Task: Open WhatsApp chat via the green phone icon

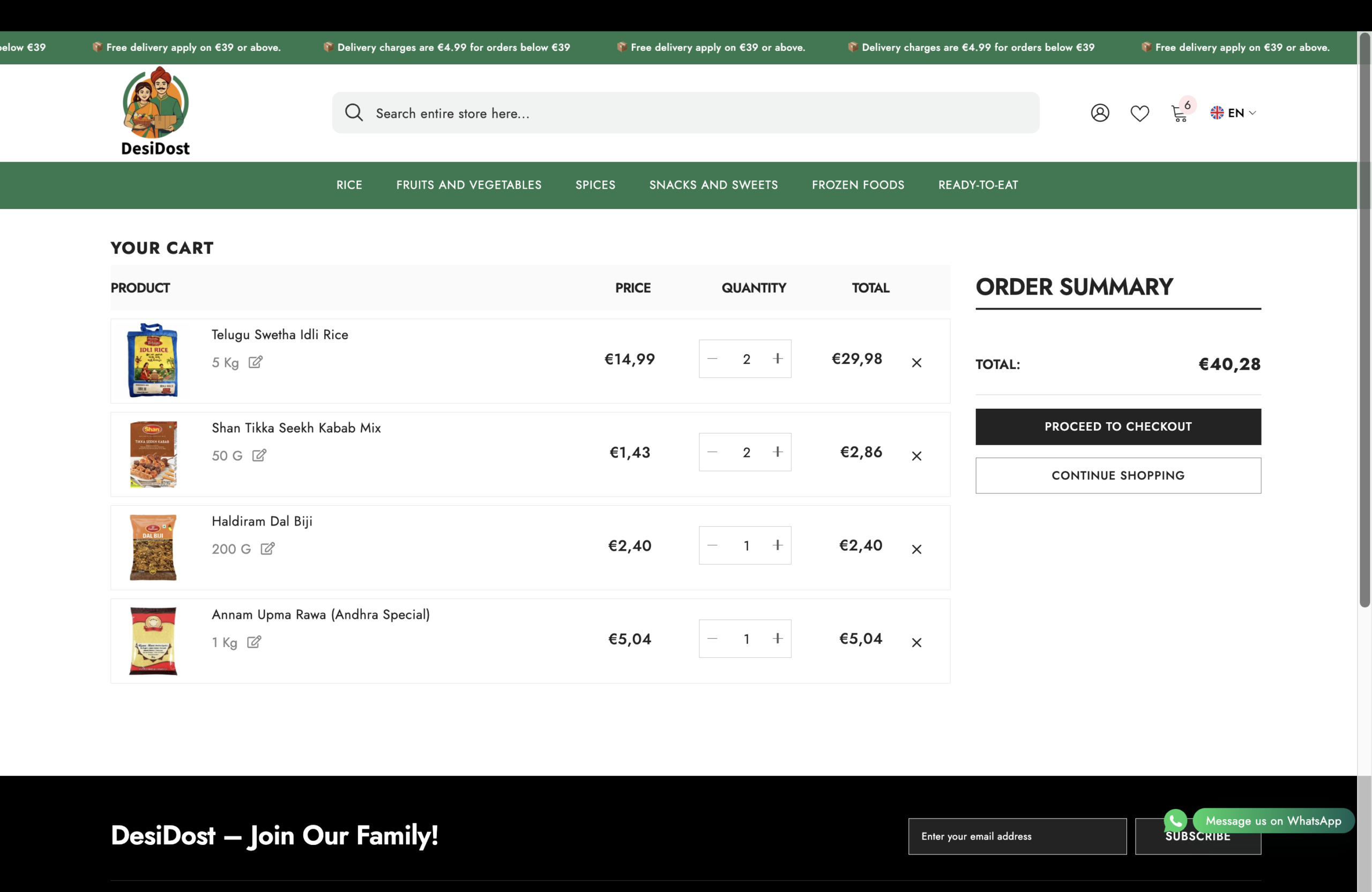Action: tap(1175, 821)
